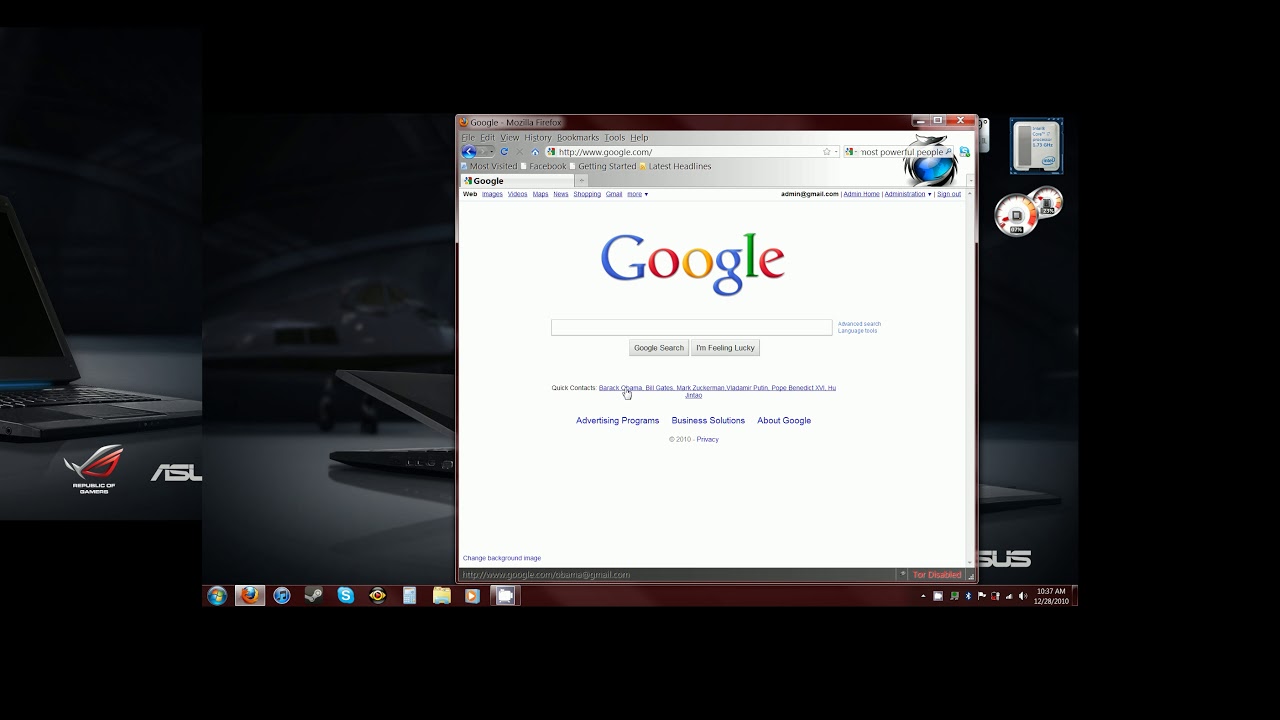Expand the Administration dropdown
The width and height of the screenshot is (1280, 720).
pyautogui.click(x=908, y=194)
